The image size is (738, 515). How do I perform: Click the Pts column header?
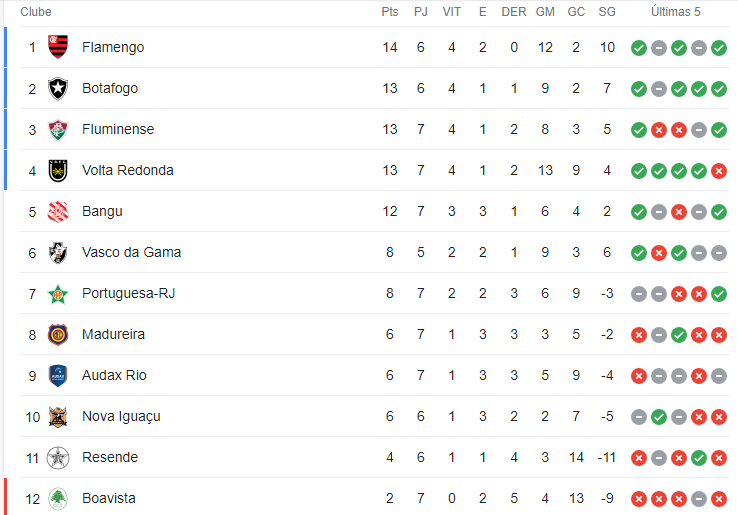pos(390,12)
